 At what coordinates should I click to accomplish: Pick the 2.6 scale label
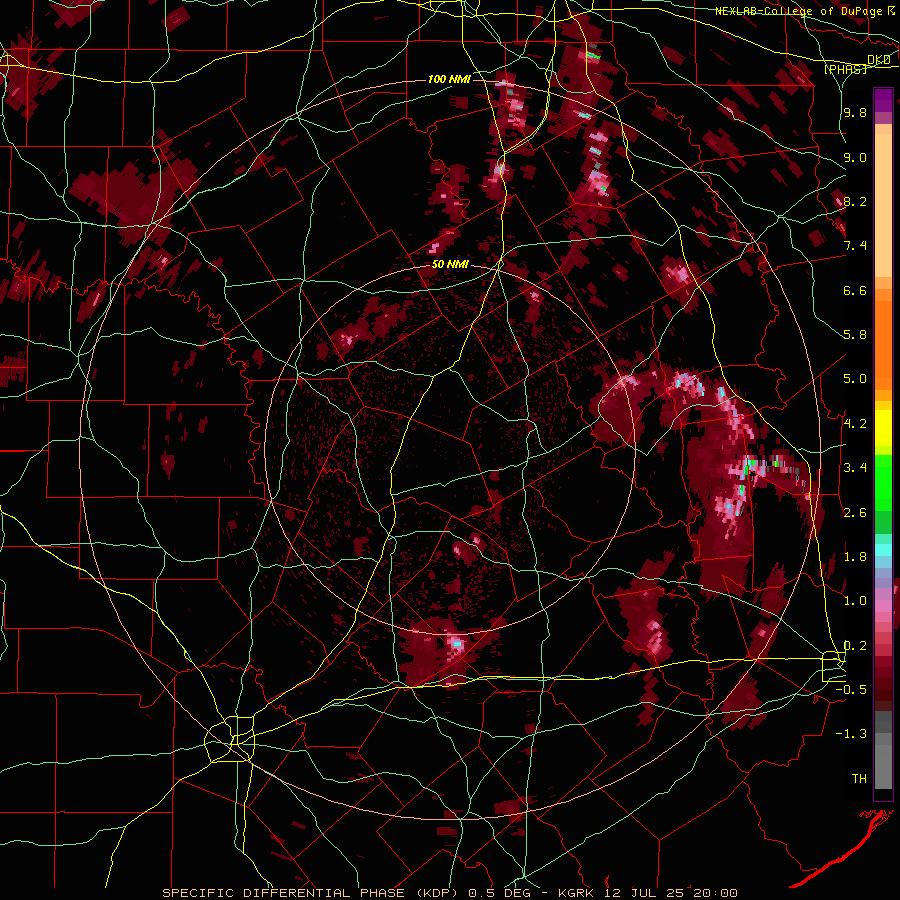(x=855, y=512)
